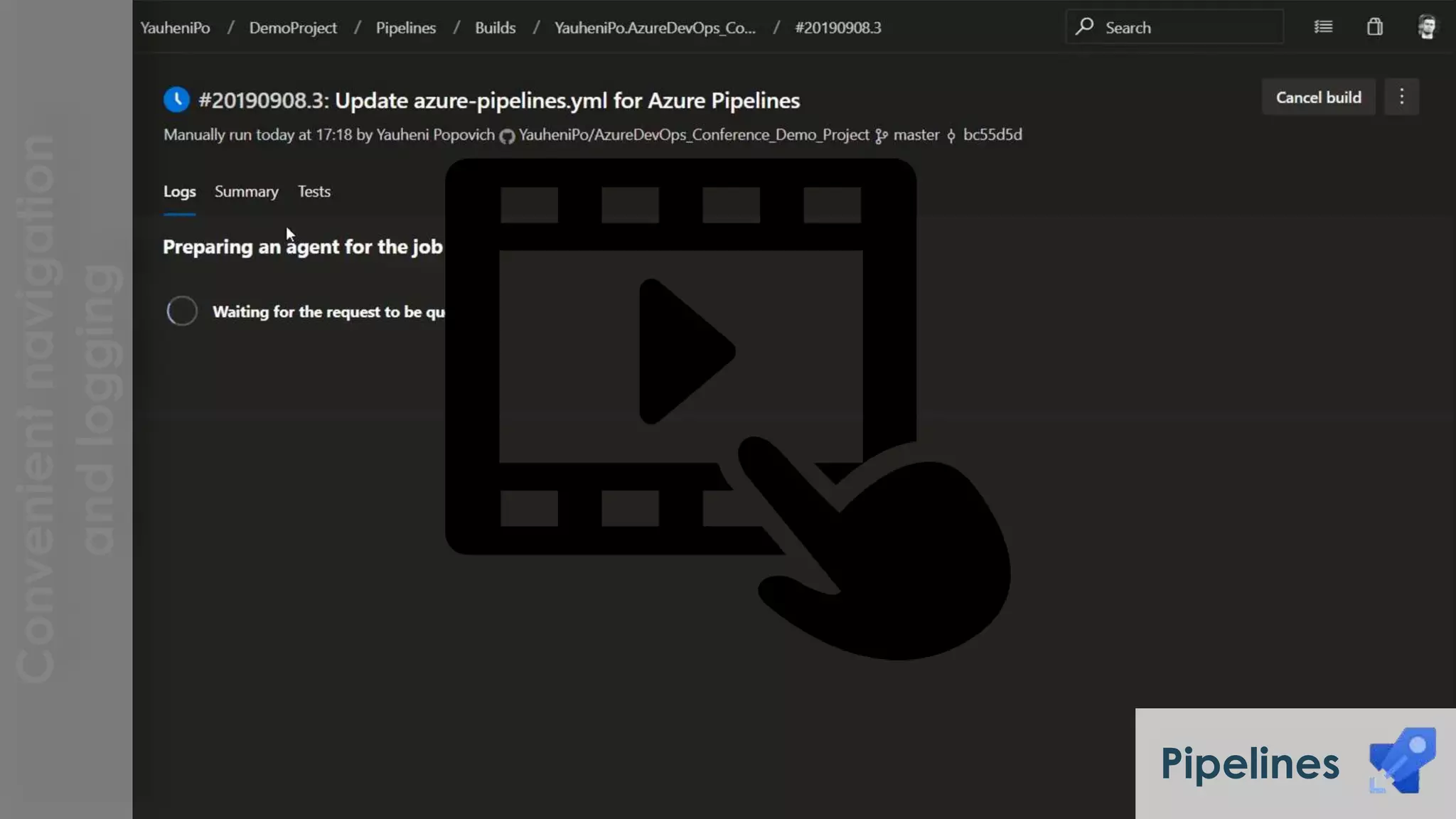Click the search magnifier icon

coord(1084,27)
